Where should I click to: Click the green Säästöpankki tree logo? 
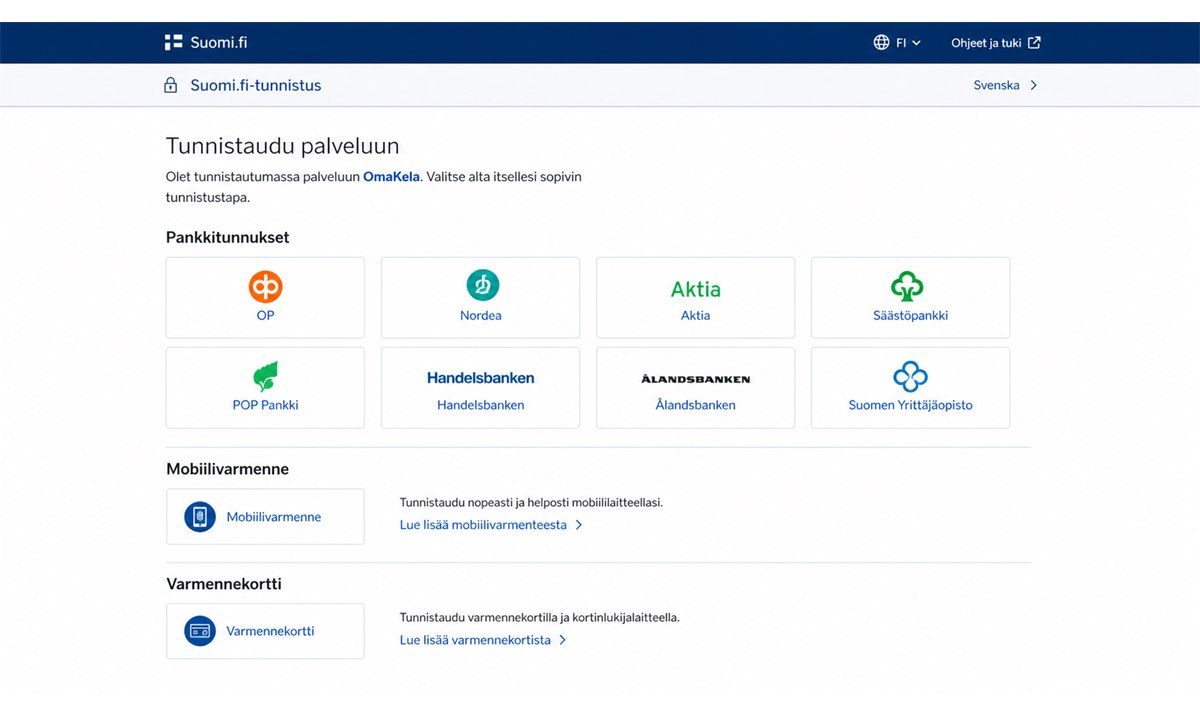pos(907,287)
